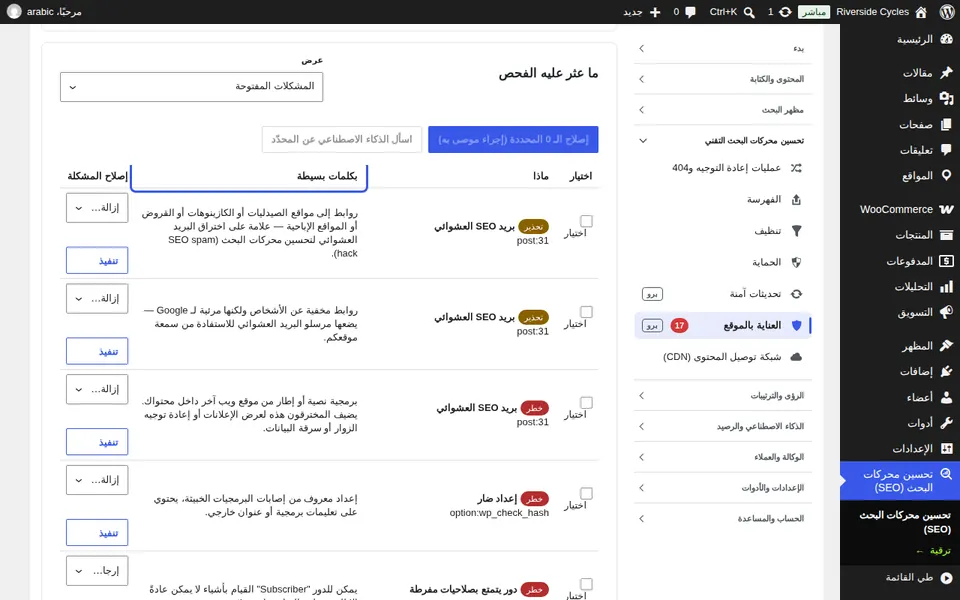Image resolution: width=960 pixels, height=600 pixels.
Task: Open العناية بالموقع menu item
Action: (723, 325)
